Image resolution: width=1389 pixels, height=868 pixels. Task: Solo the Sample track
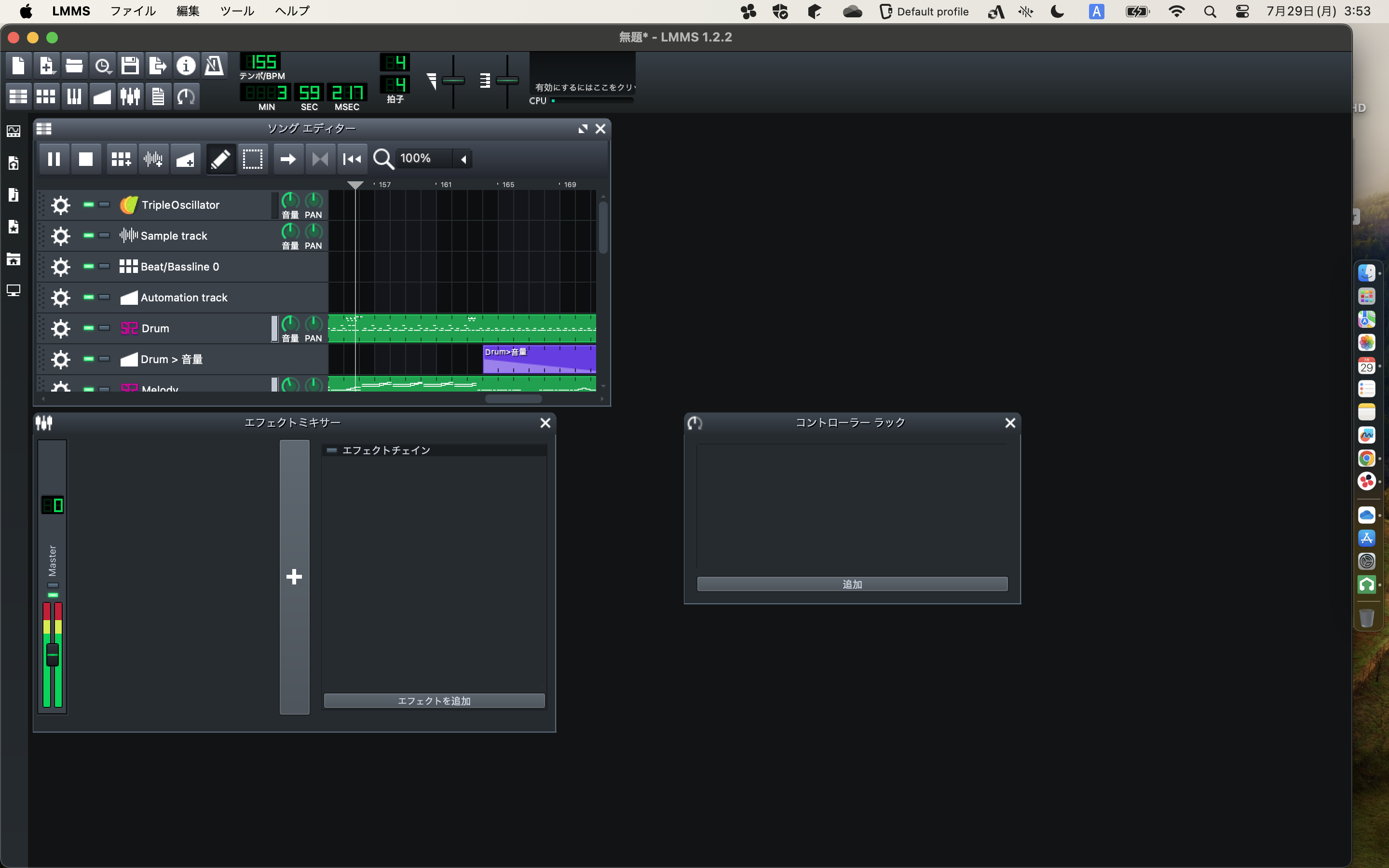click(104, 235)
